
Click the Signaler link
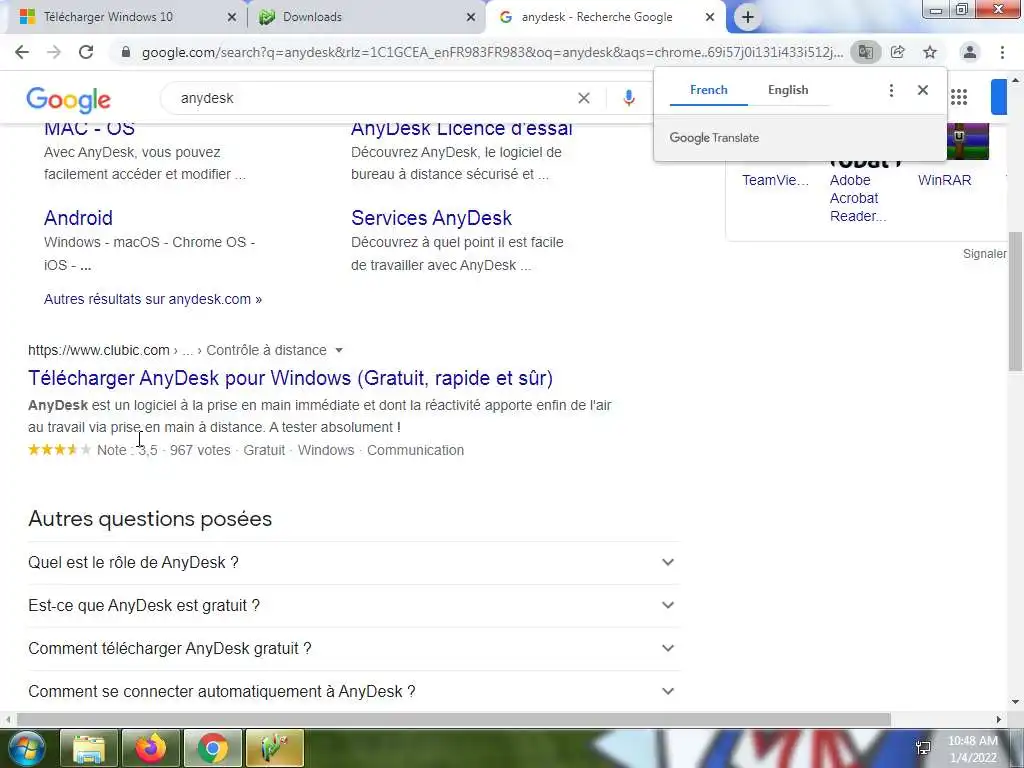tap(984, 253)
